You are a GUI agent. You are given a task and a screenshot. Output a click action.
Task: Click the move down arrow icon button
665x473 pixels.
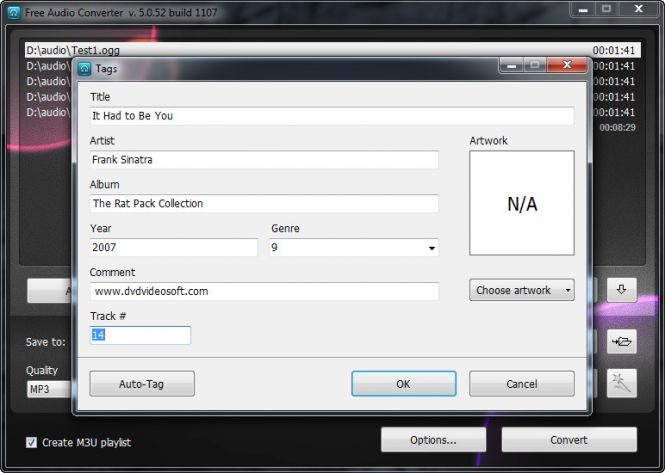click(621, 290)
